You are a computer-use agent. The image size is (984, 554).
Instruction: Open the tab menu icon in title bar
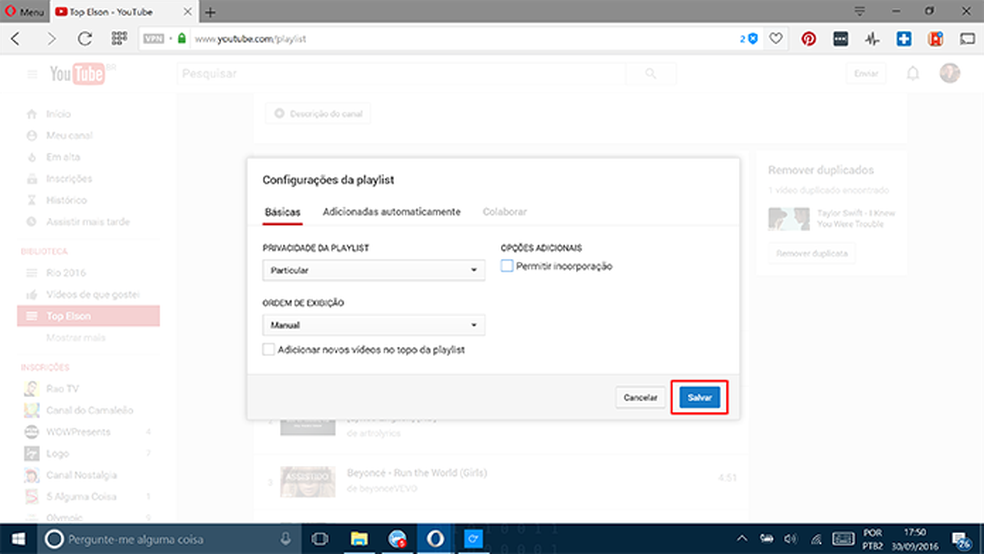(x=860, y=11)
